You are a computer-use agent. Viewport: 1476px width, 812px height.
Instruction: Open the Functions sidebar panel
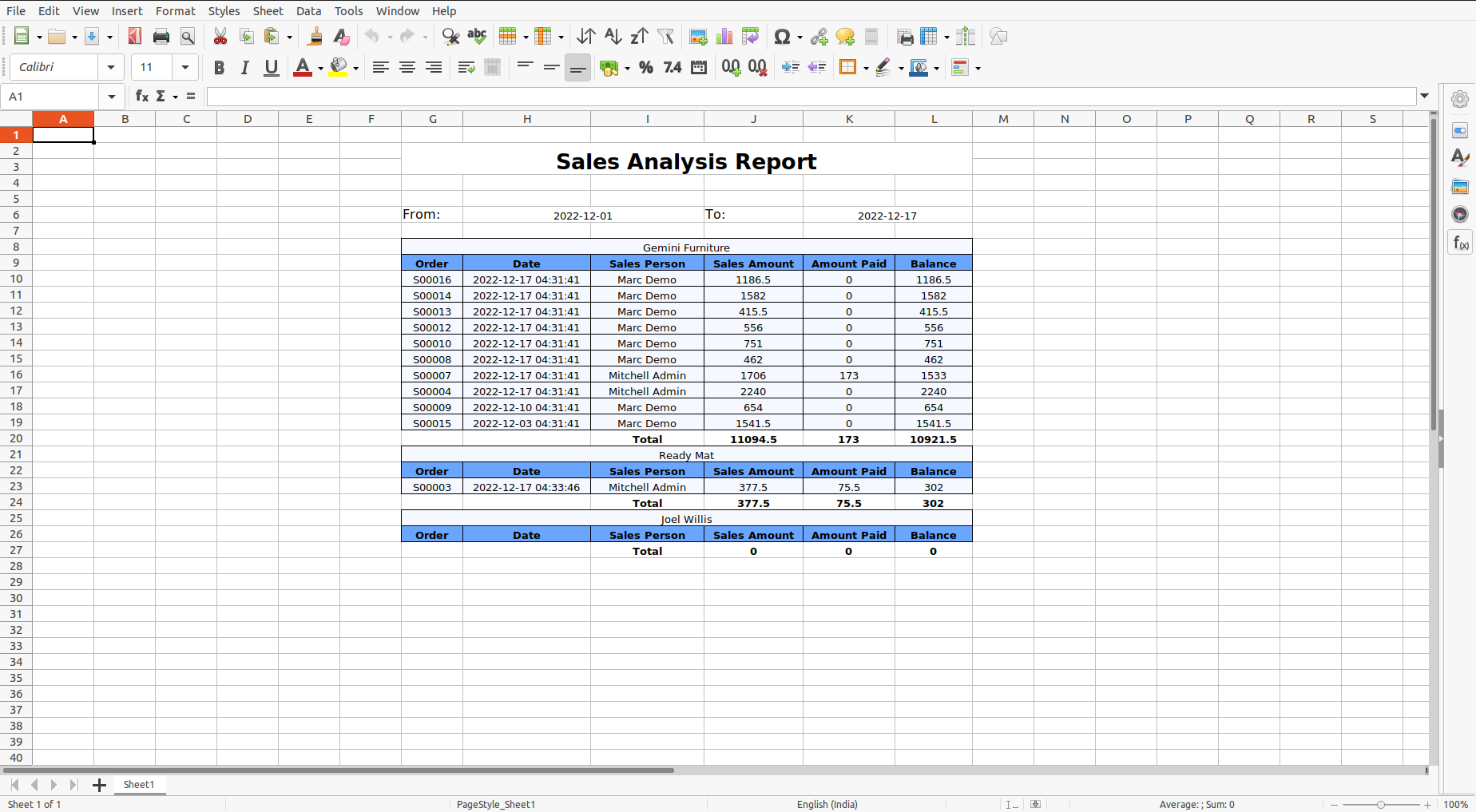1460,243
